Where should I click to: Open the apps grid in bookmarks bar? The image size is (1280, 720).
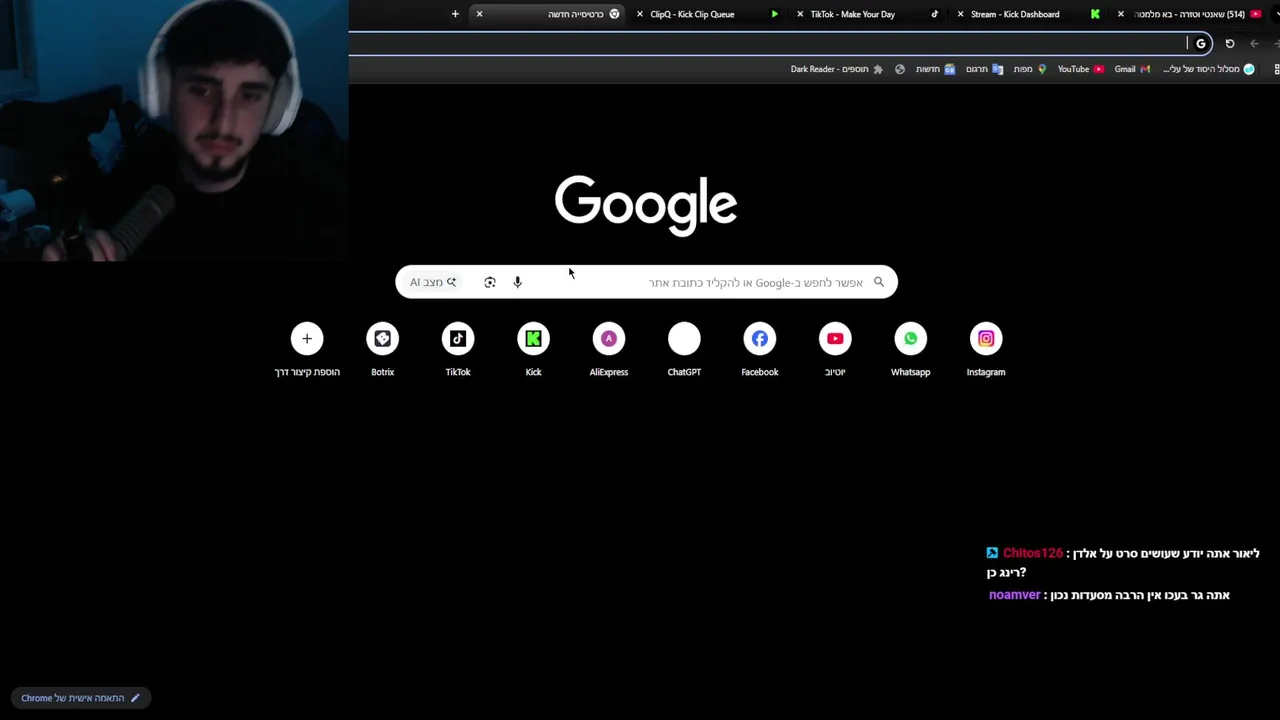click(1276, 69)
